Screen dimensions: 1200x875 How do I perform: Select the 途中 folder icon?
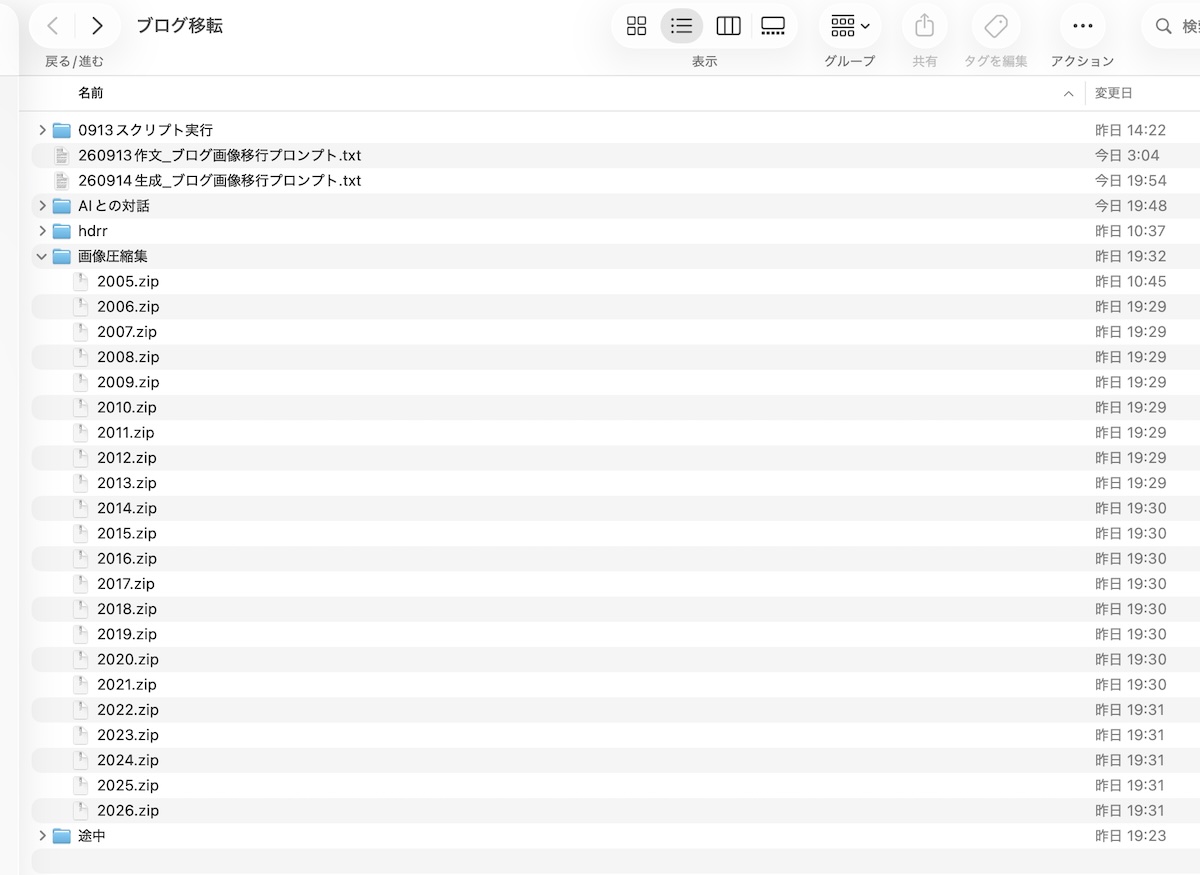click(x=62, y=836)
